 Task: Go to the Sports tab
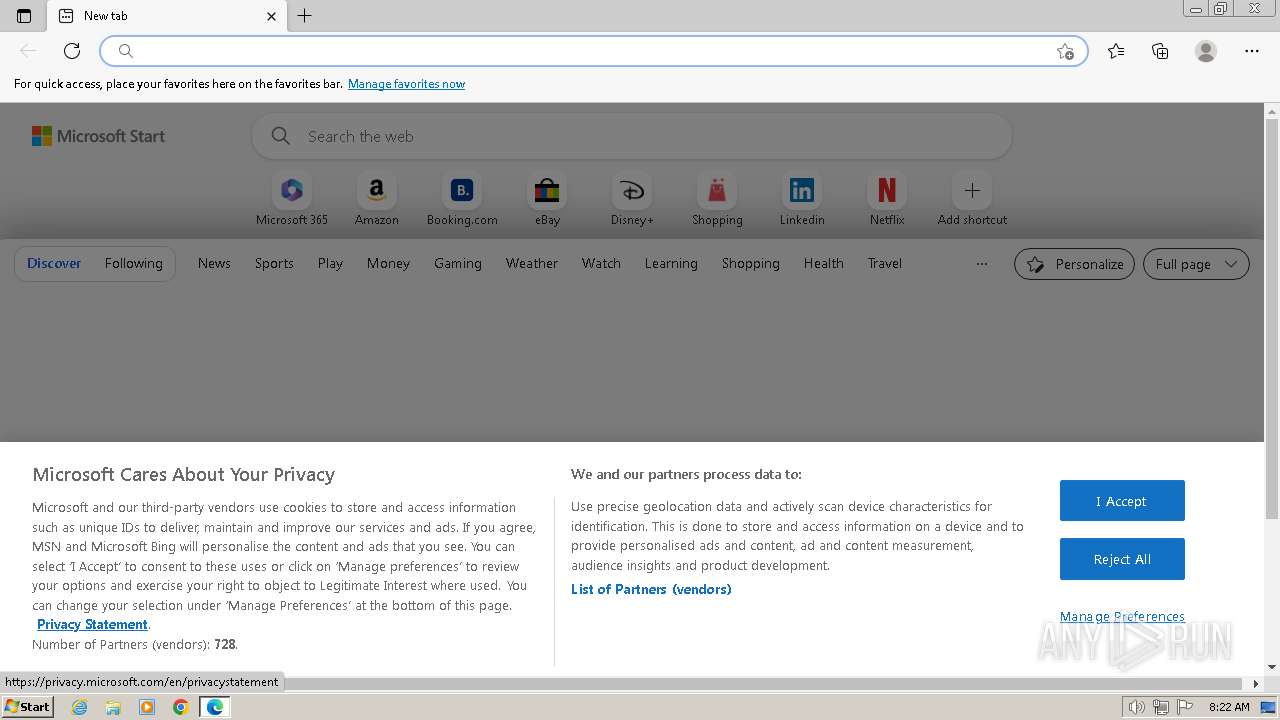tap(274, 263)
